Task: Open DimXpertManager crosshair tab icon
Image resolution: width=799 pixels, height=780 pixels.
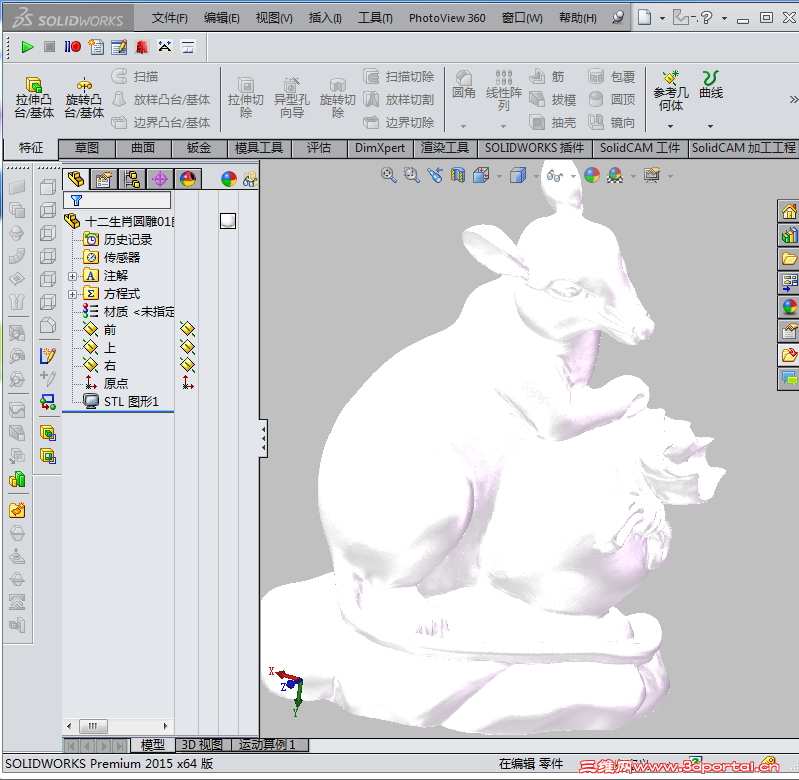Action: (160, 179)
